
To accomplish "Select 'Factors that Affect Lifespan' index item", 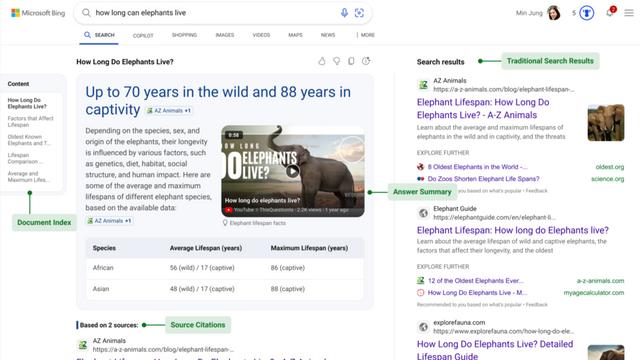I will coord(30,122).
